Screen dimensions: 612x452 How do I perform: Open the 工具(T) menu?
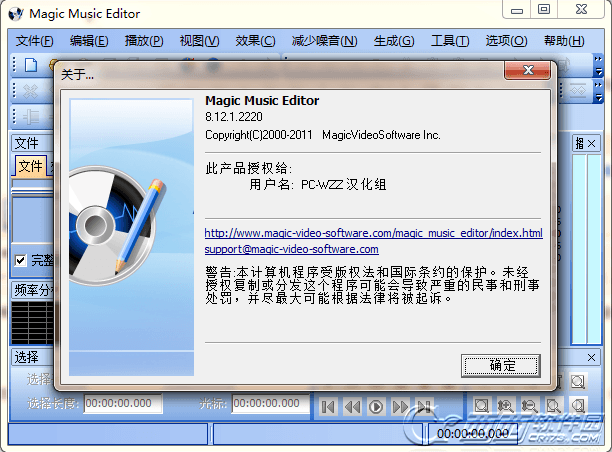point(450,41)
